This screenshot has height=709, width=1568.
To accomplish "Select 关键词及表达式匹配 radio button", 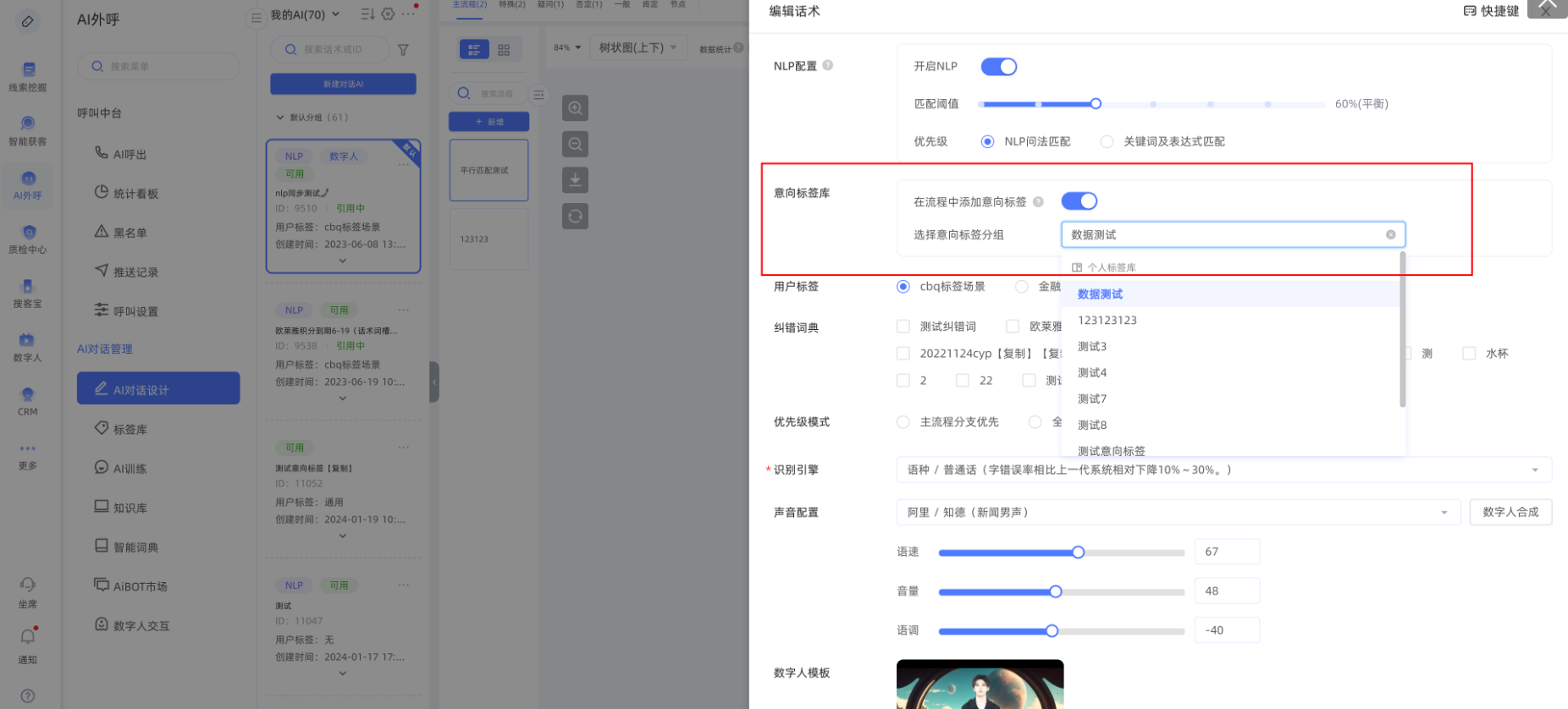I will [x=1107, y=142].
